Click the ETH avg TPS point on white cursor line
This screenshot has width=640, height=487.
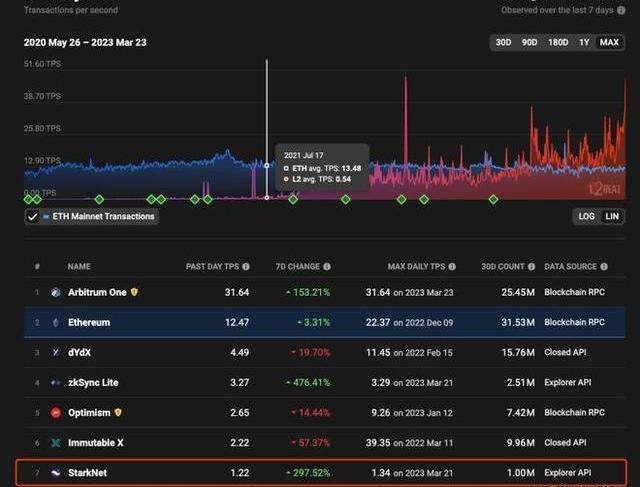coord(267,165)
